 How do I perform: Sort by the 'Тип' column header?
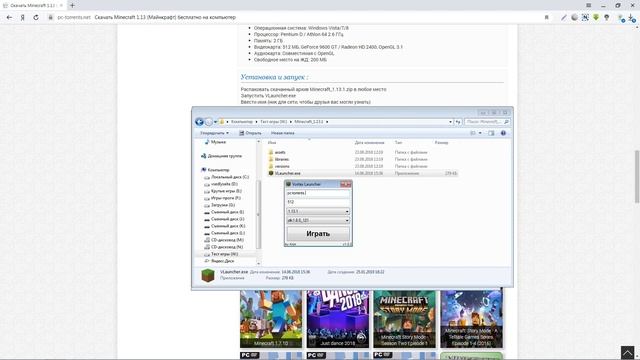click(x=398, y=142)
